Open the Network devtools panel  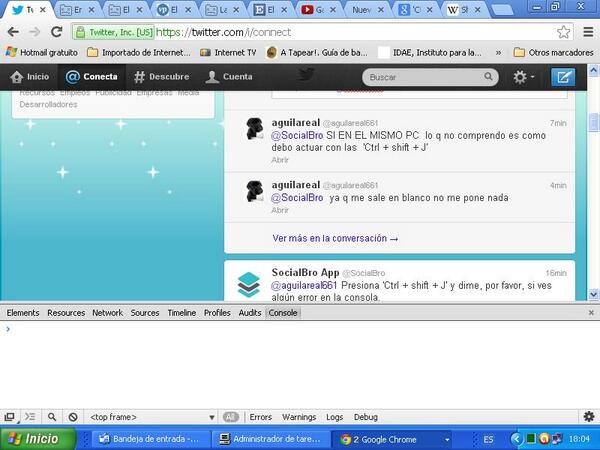pyautogui.click(x=108, y=313)
